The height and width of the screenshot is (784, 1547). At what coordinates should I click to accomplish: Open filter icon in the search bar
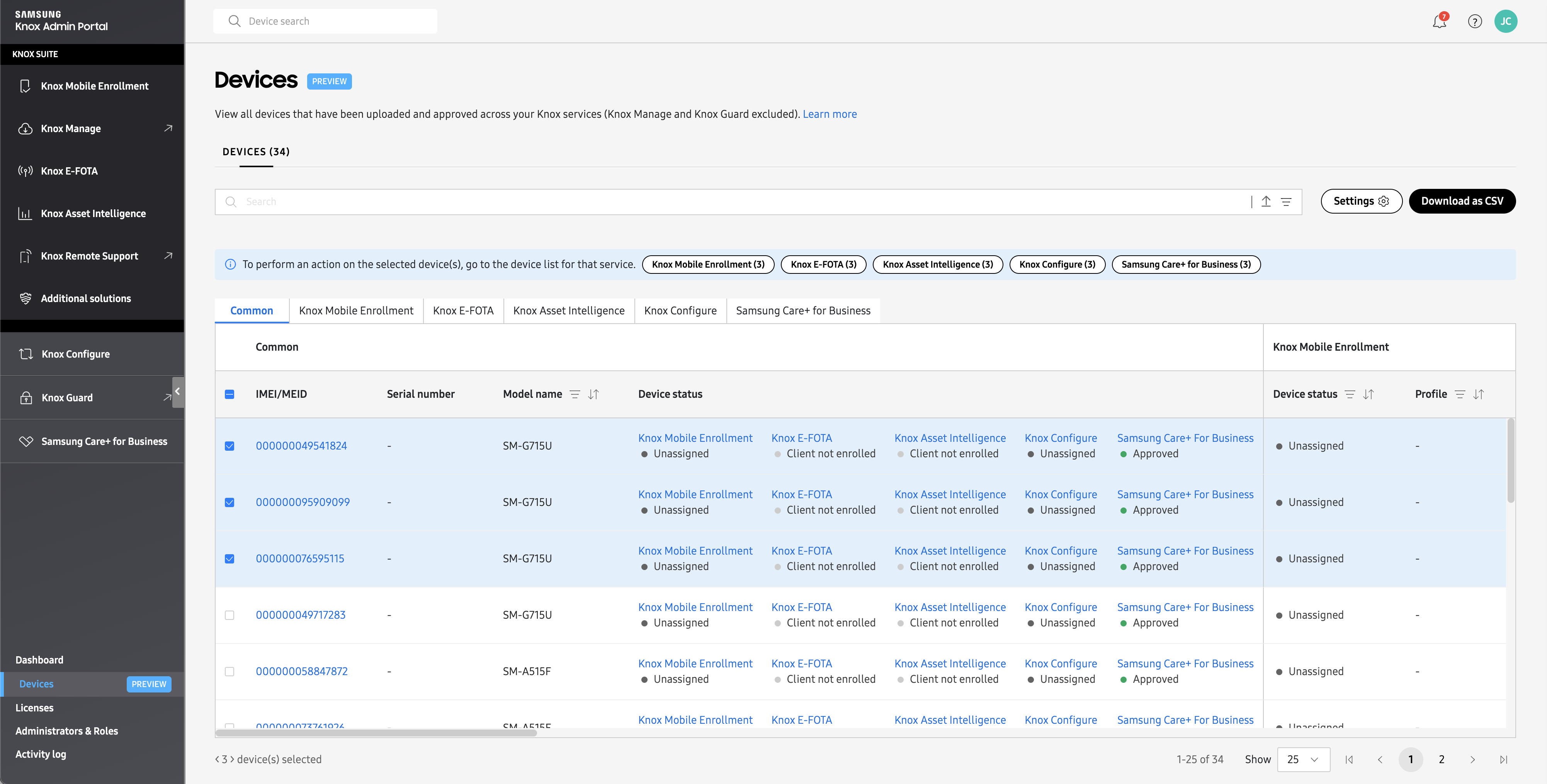[1286, 202]
